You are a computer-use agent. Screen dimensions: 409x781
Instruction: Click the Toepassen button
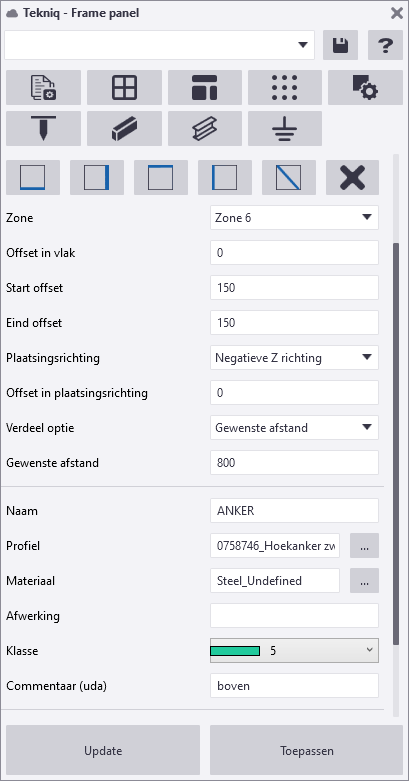306,751
